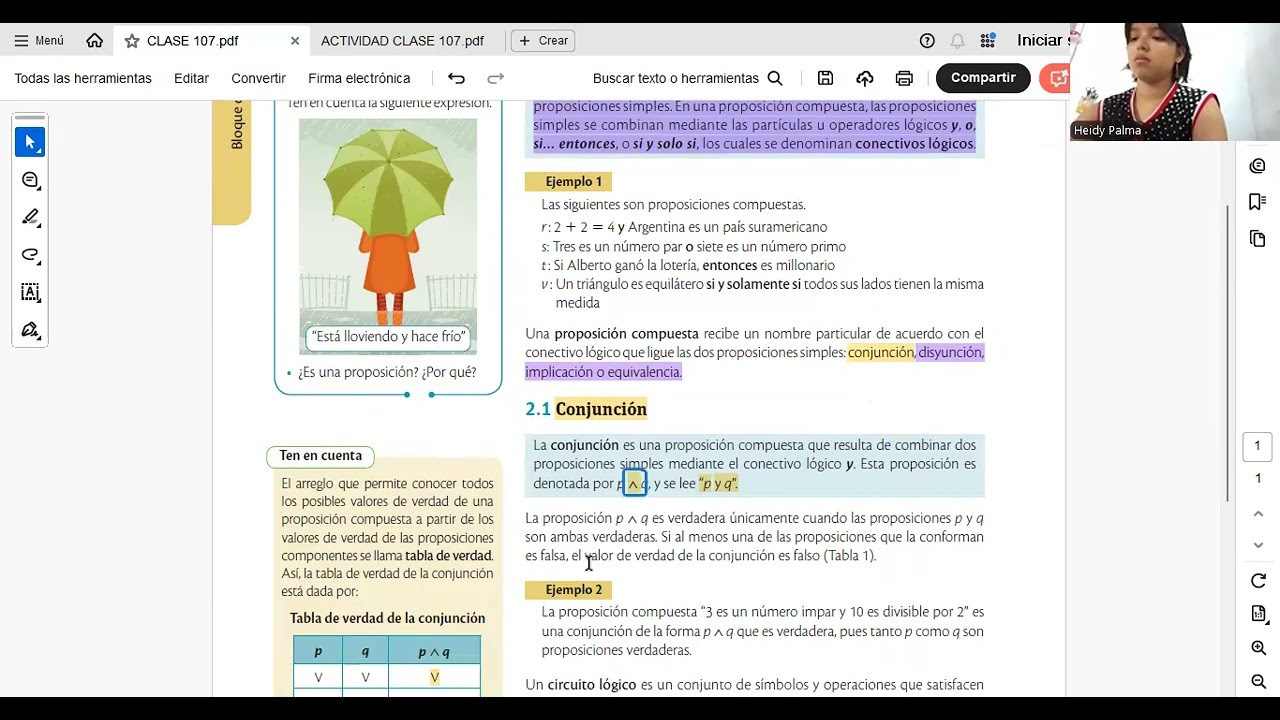Viewport: 1280px width, 720px height.
Task: Click the 2.1 Conjunción heading
Action: tap(586, 409)
